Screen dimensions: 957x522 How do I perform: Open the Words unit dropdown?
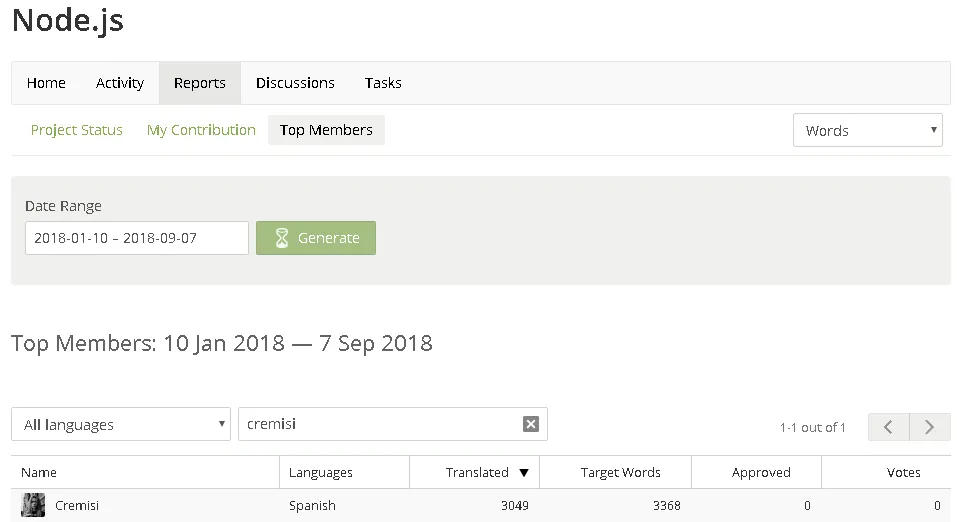867,130
